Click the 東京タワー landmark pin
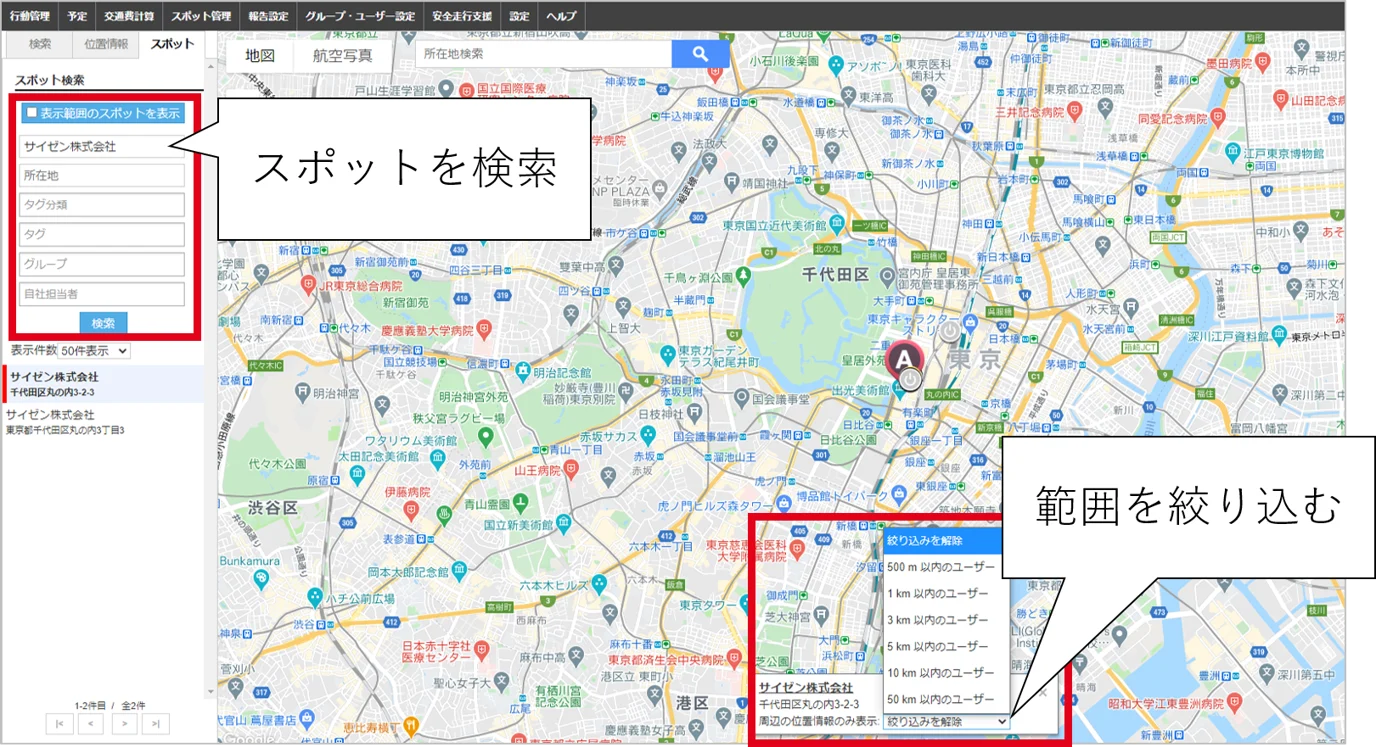This screenshot has width=1376, height=747. pos(746,604)
